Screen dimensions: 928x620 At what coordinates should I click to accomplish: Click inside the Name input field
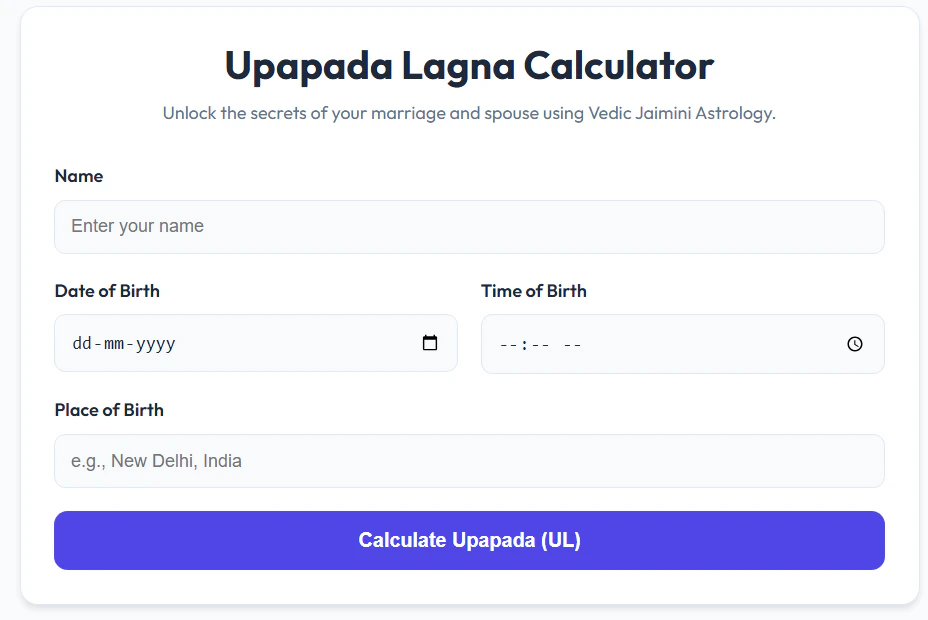click(469, 226)
